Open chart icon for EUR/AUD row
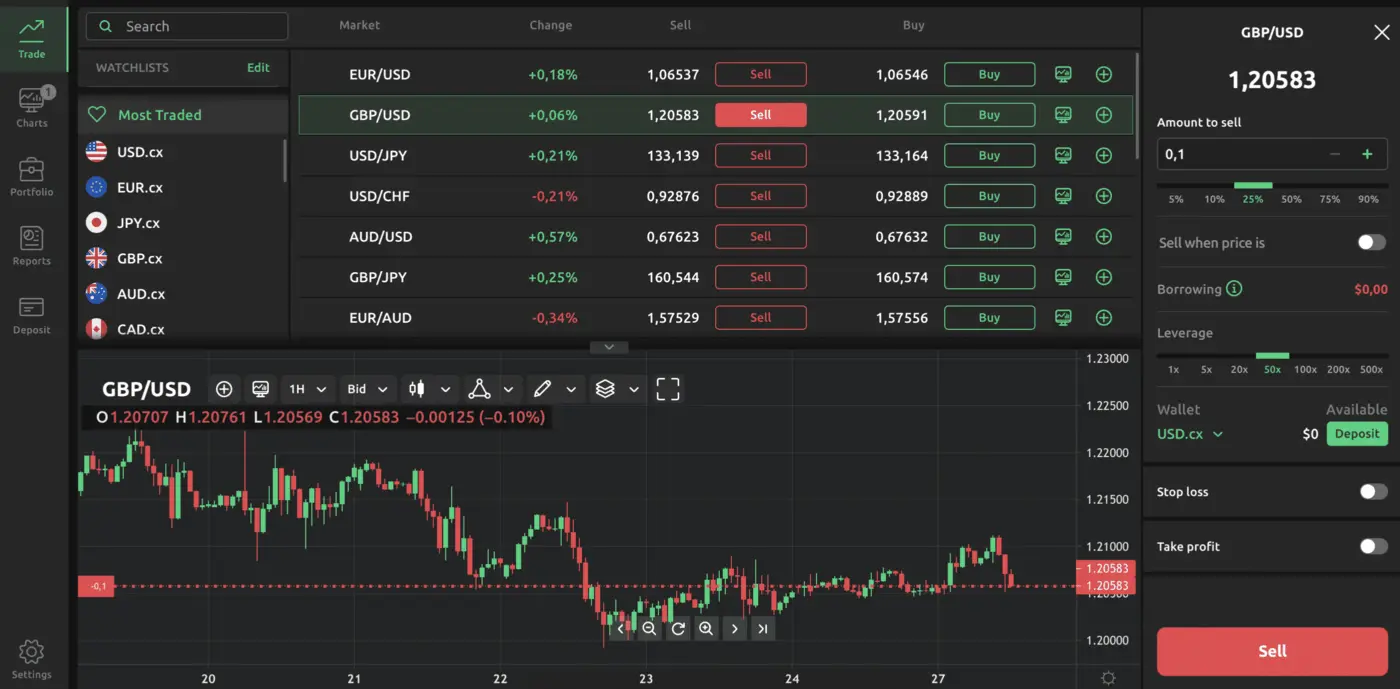Viewport: 1400px width, 689px height. pyautogui.click(x=1063, y=318)
